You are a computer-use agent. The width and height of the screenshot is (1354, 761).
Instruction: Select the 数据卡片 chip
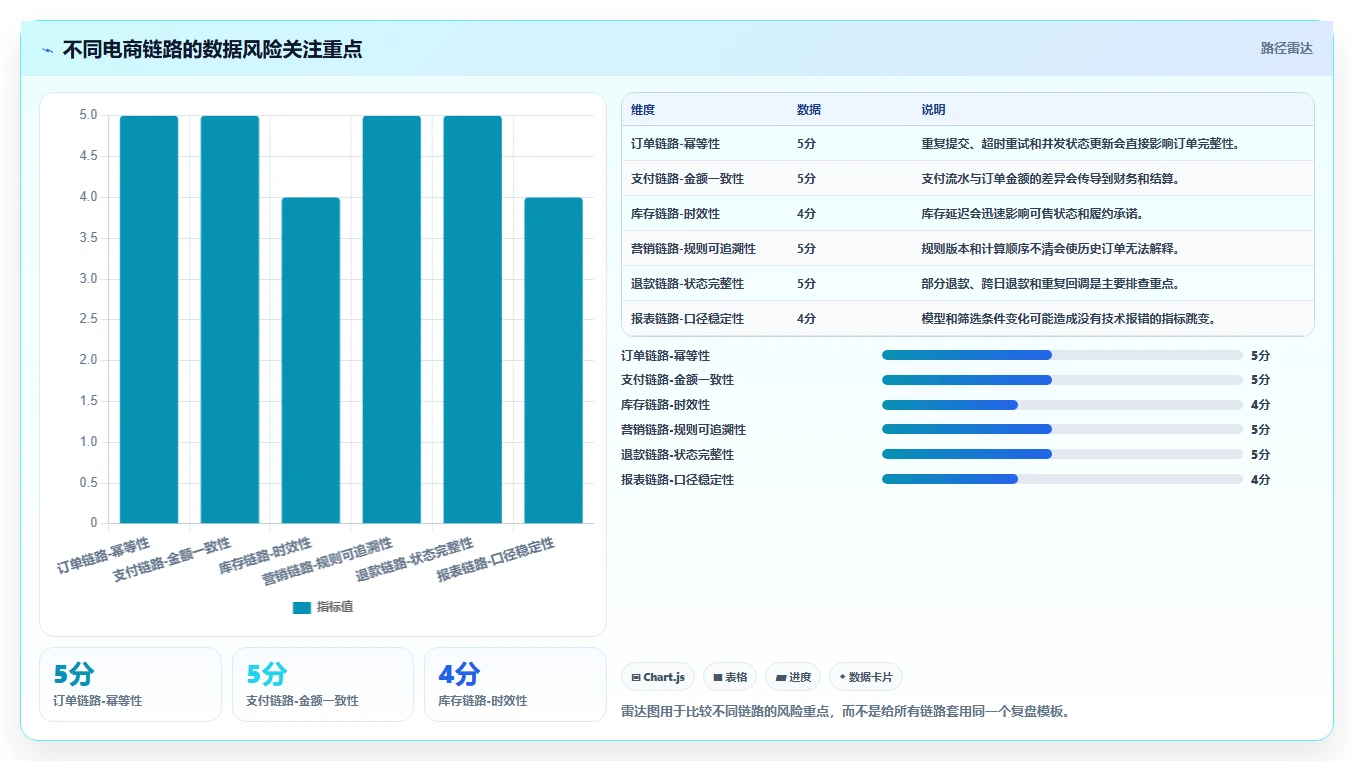point(866,677)
